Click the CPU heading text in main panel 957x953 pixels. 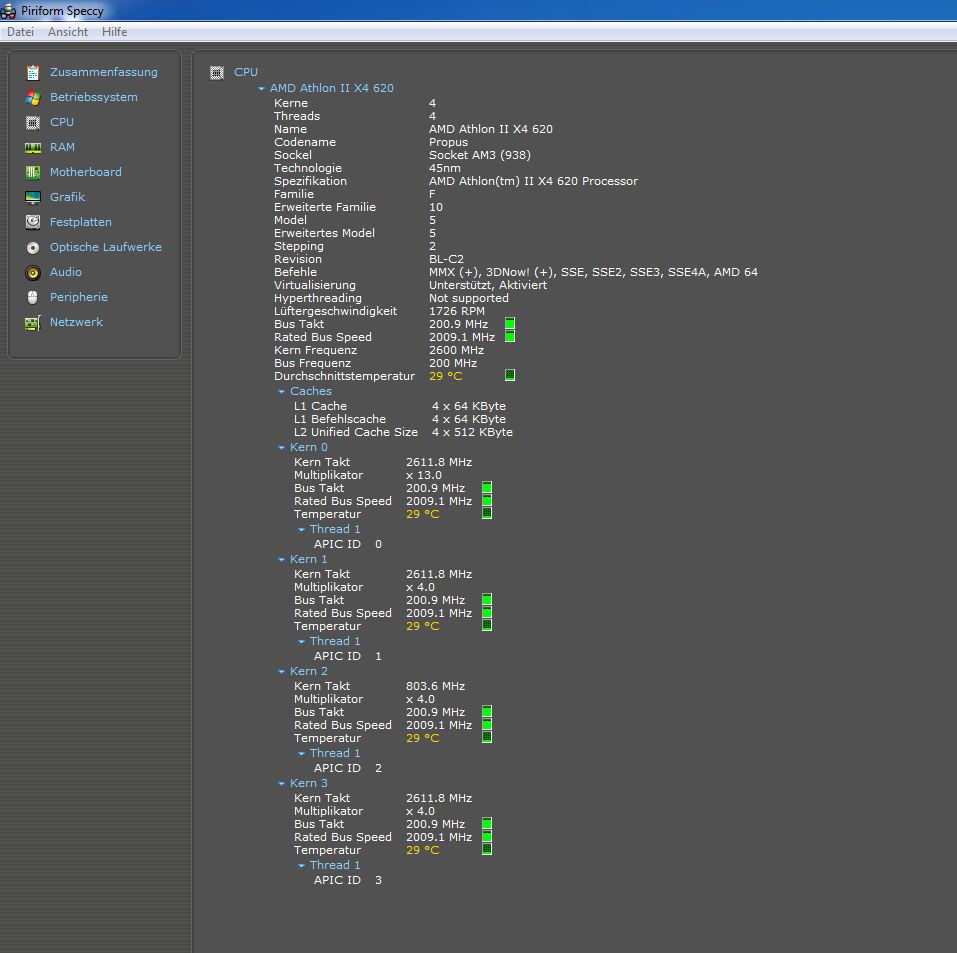pyautogui.click(x=246, y=72)
